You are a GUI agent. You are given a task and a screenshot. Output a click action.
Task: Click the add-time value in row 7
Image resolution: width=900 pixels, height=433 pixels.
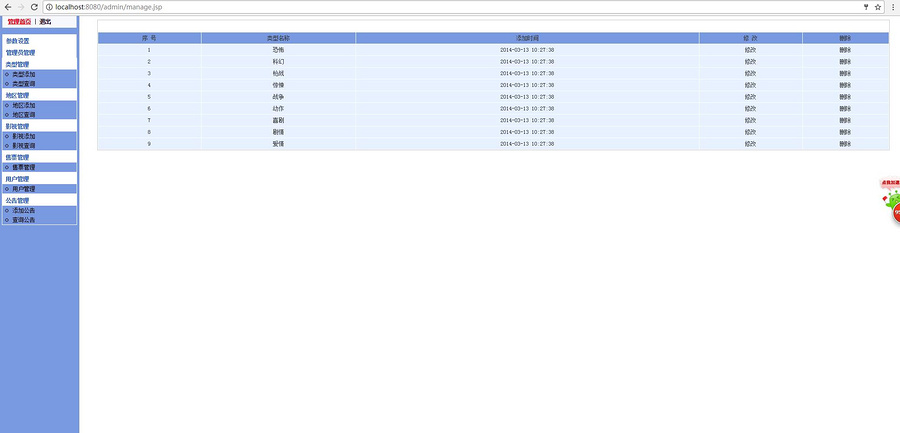coord(527,121)
